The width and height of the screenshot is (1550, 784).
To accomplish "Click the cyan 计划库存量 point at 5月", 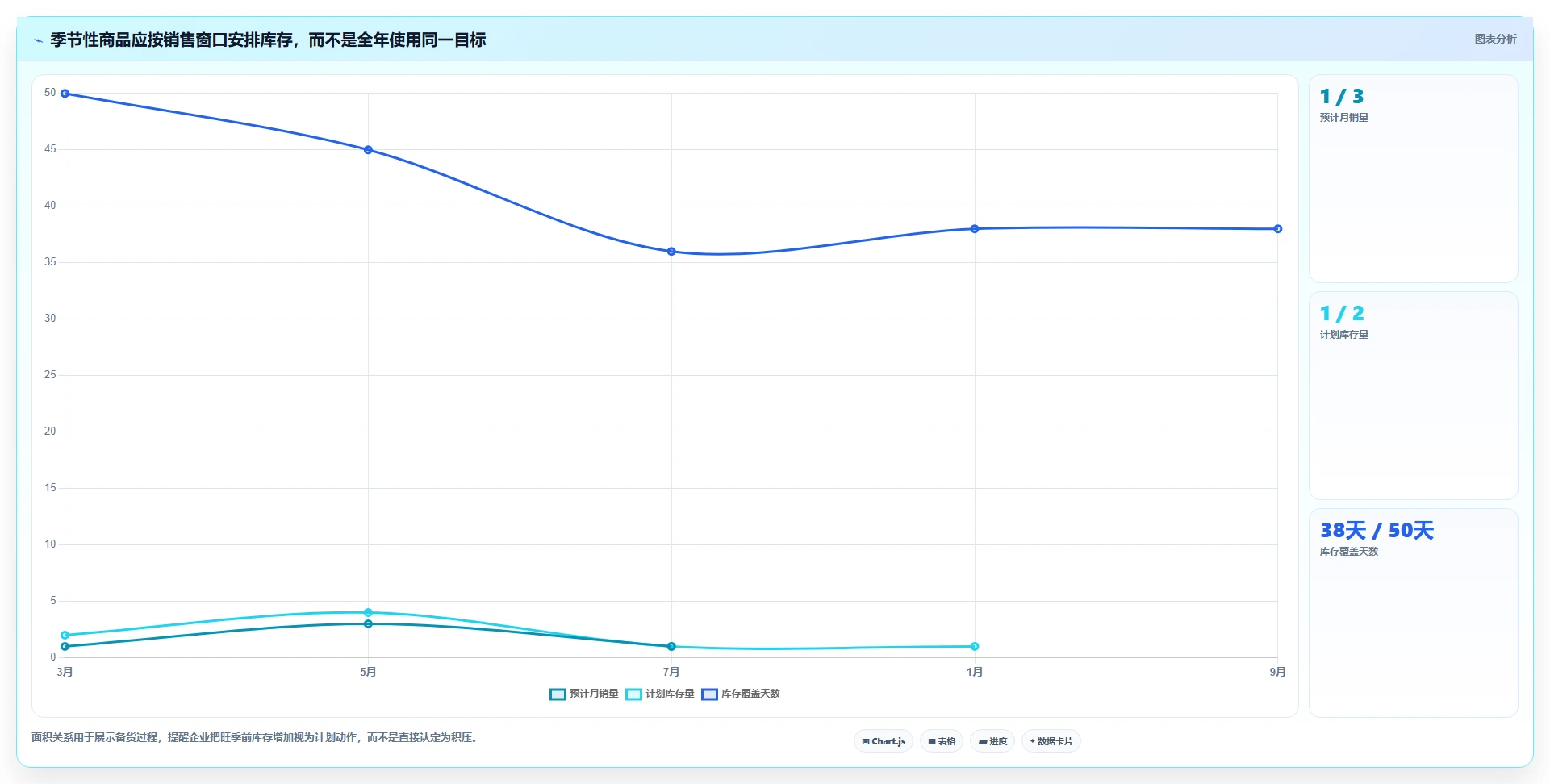I will pos(368,613).
